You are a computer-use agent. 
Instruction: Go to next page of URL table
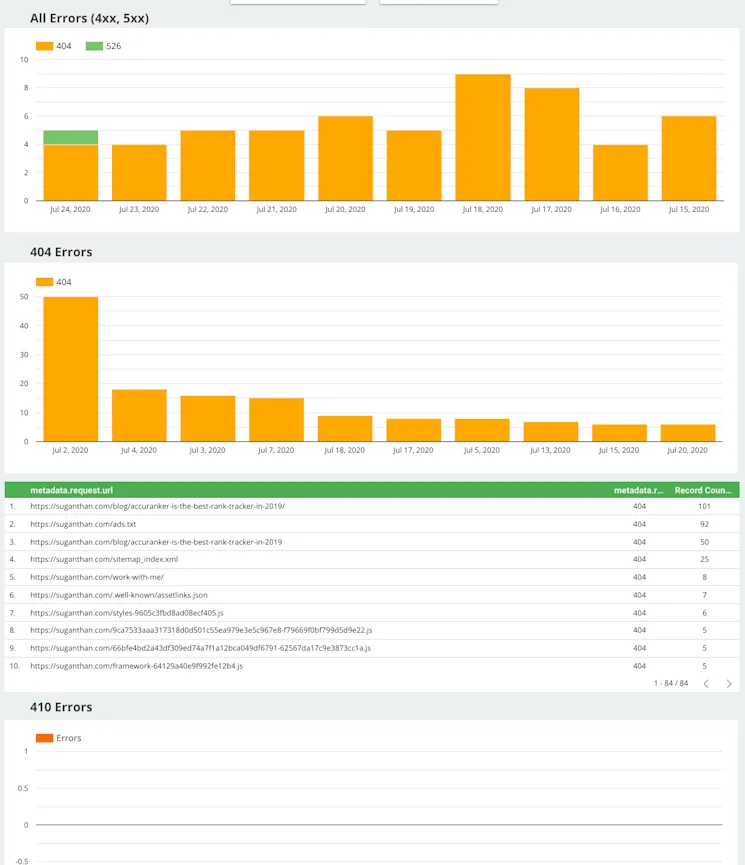729,683
